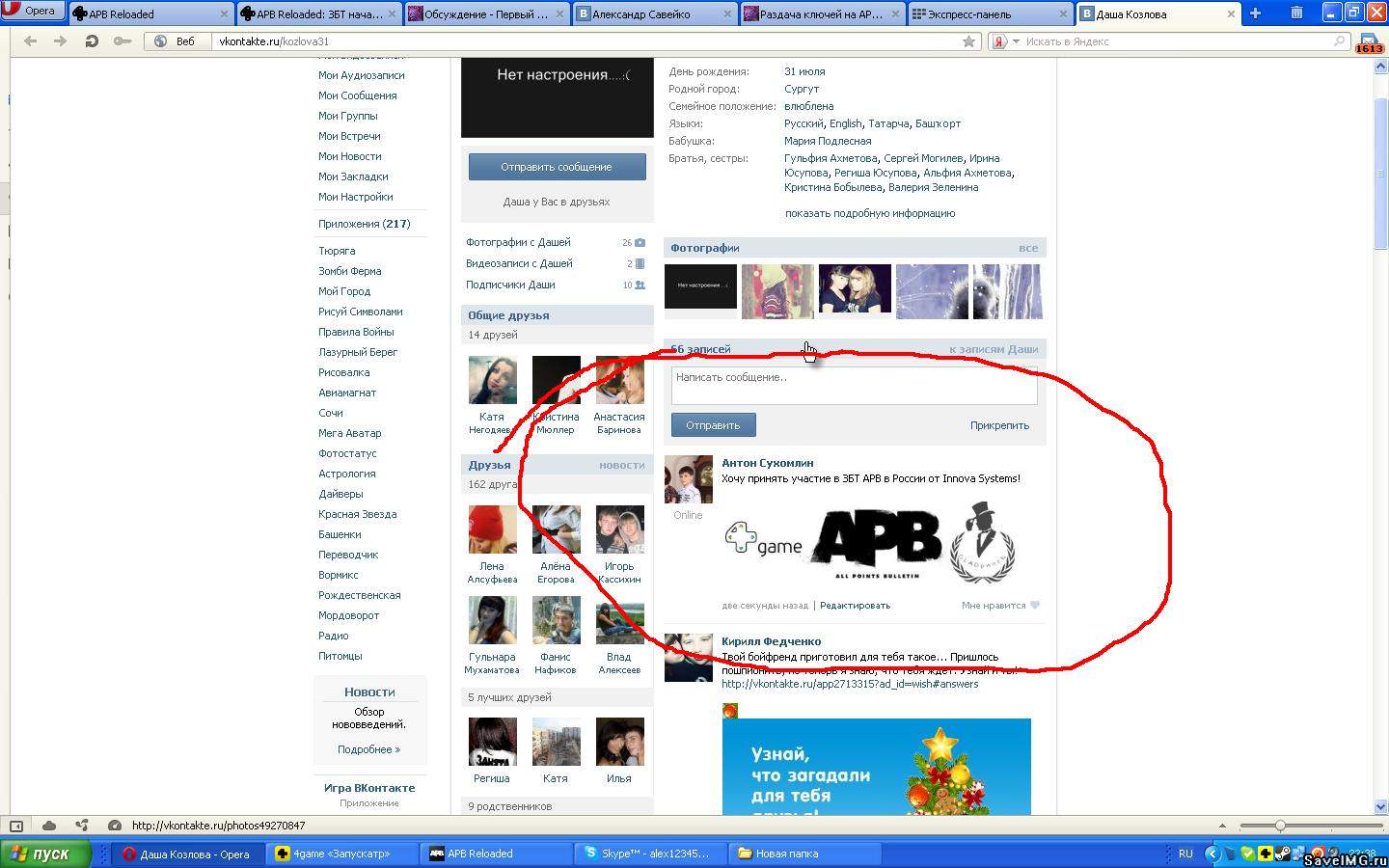Open Фотографии с Дашей link
The height and width of the screenshot is (868, 1389).
coord(518,242)
